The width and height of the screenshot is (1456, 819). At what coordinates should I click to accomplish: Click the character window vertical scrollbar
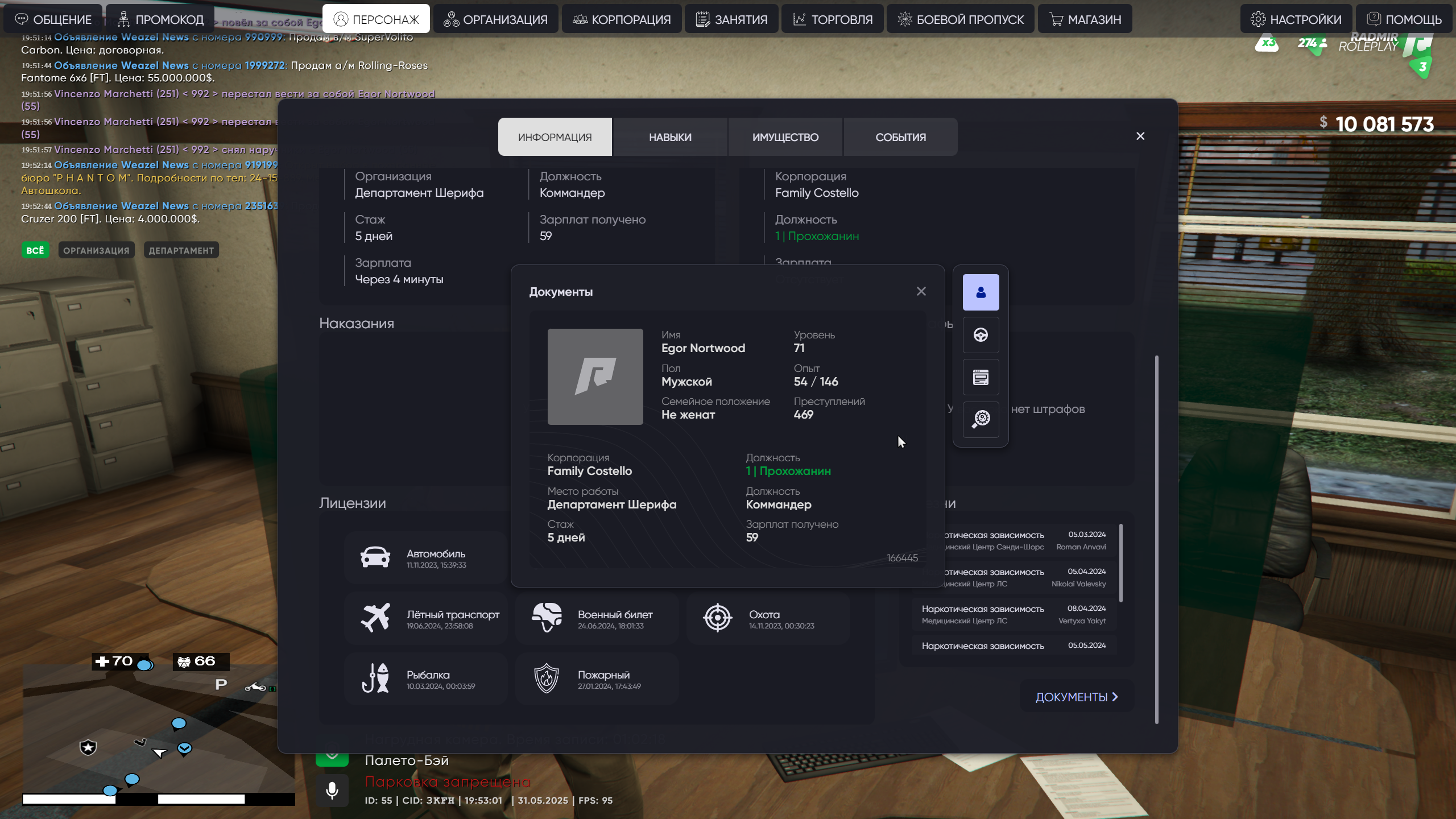click(1157, 539)
